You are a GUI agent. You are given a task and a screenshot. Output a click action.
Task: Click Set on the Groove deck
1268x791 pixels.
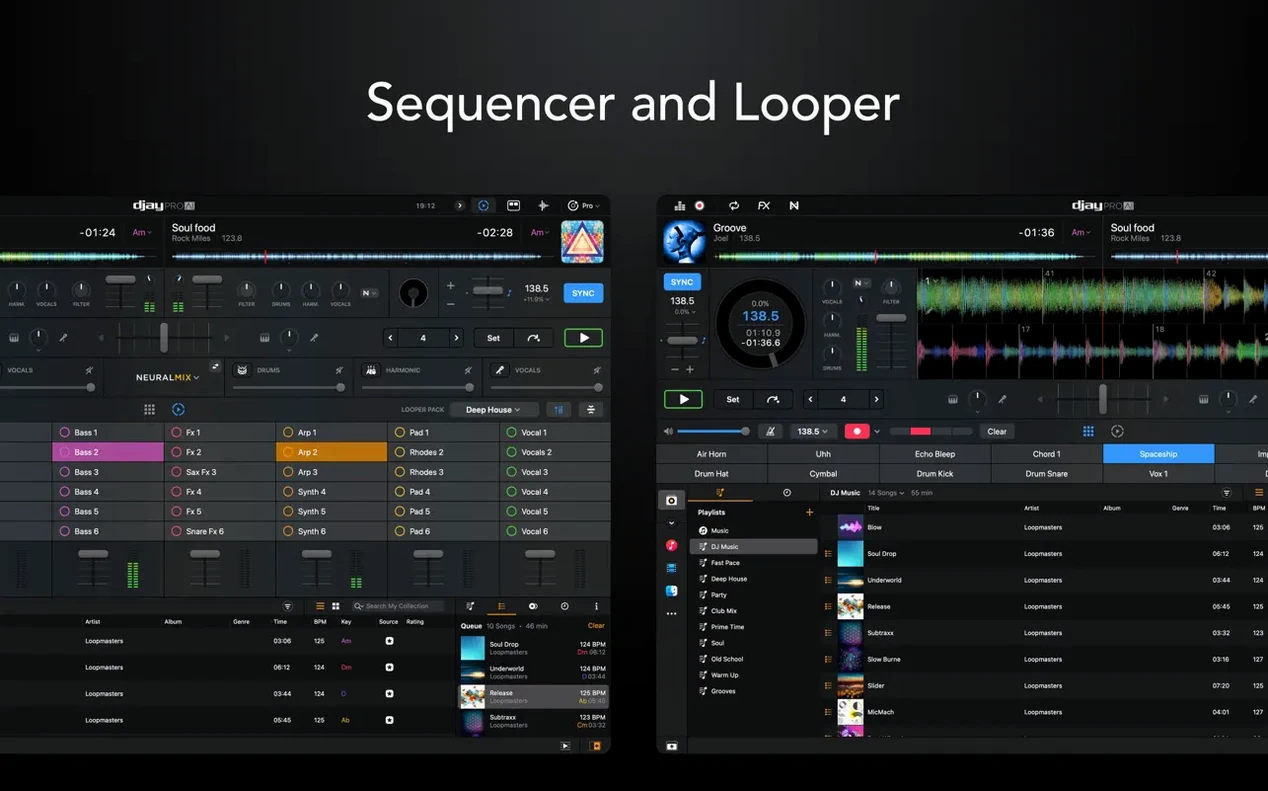pos(733,399)
